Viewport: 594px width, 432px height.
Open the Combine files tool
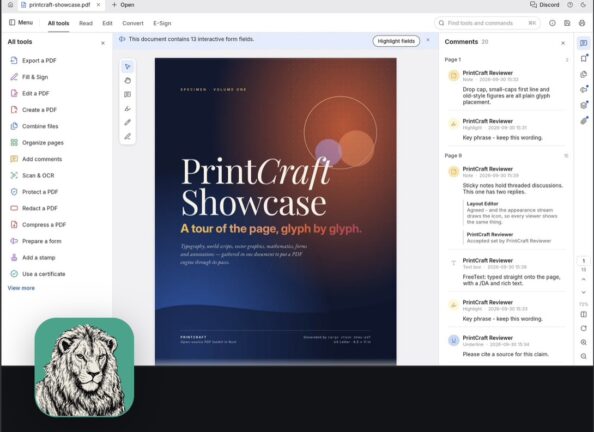click(34, 126)
